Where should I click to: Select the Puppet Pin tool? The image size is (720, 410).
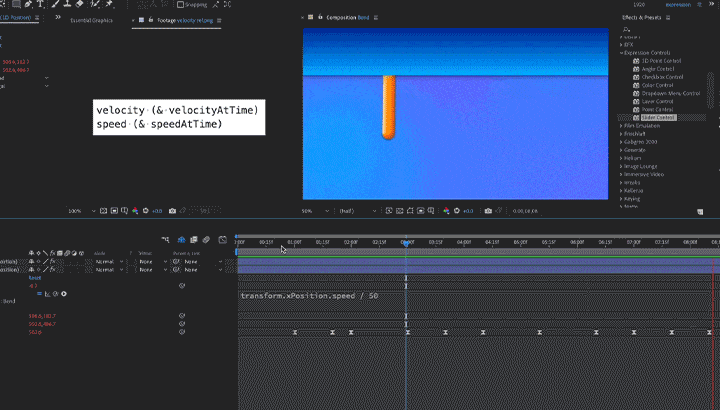pos(109,4)
